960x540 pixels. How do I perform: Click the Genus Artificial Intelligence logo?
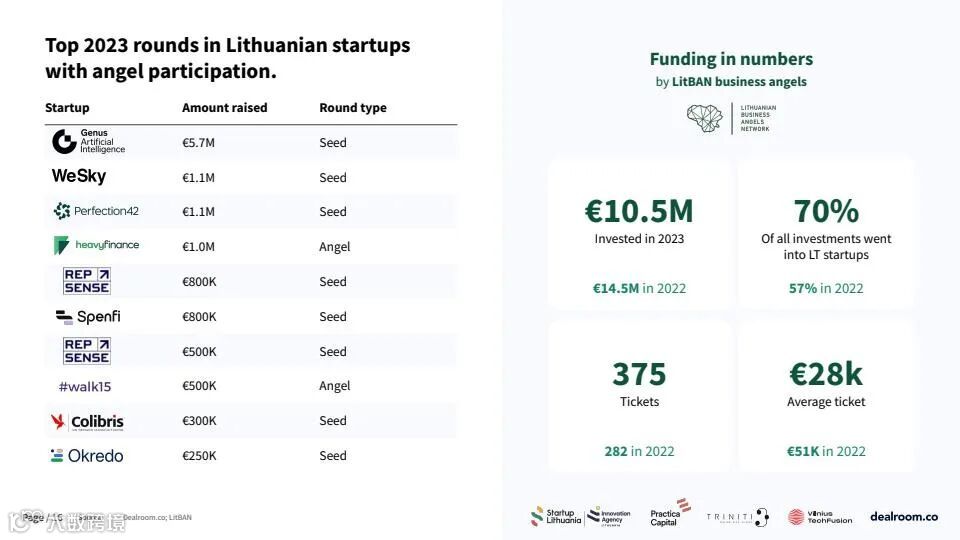click(x=88, y=141)
